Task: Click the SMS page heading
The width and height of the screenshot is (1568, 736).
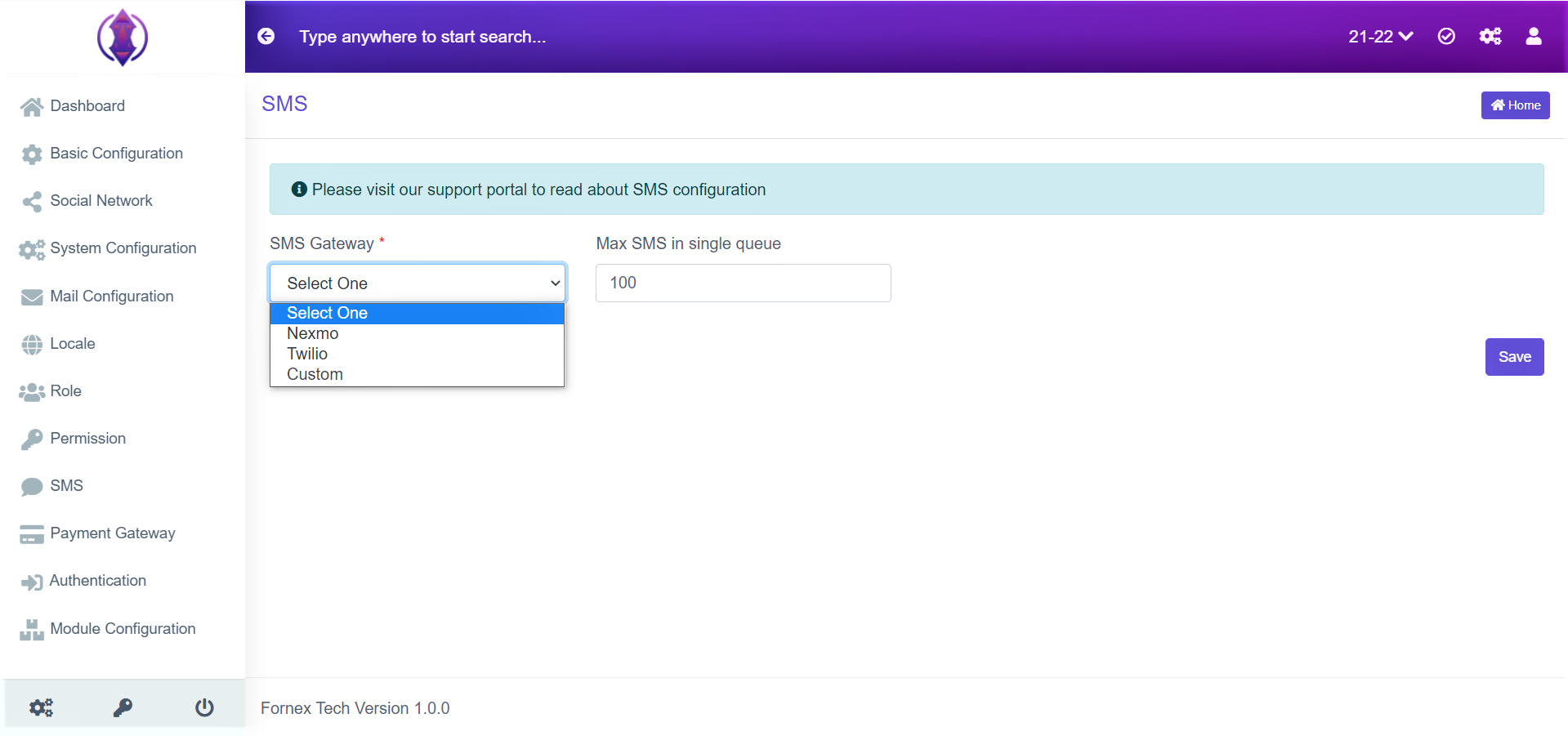Action: point(284,104)
